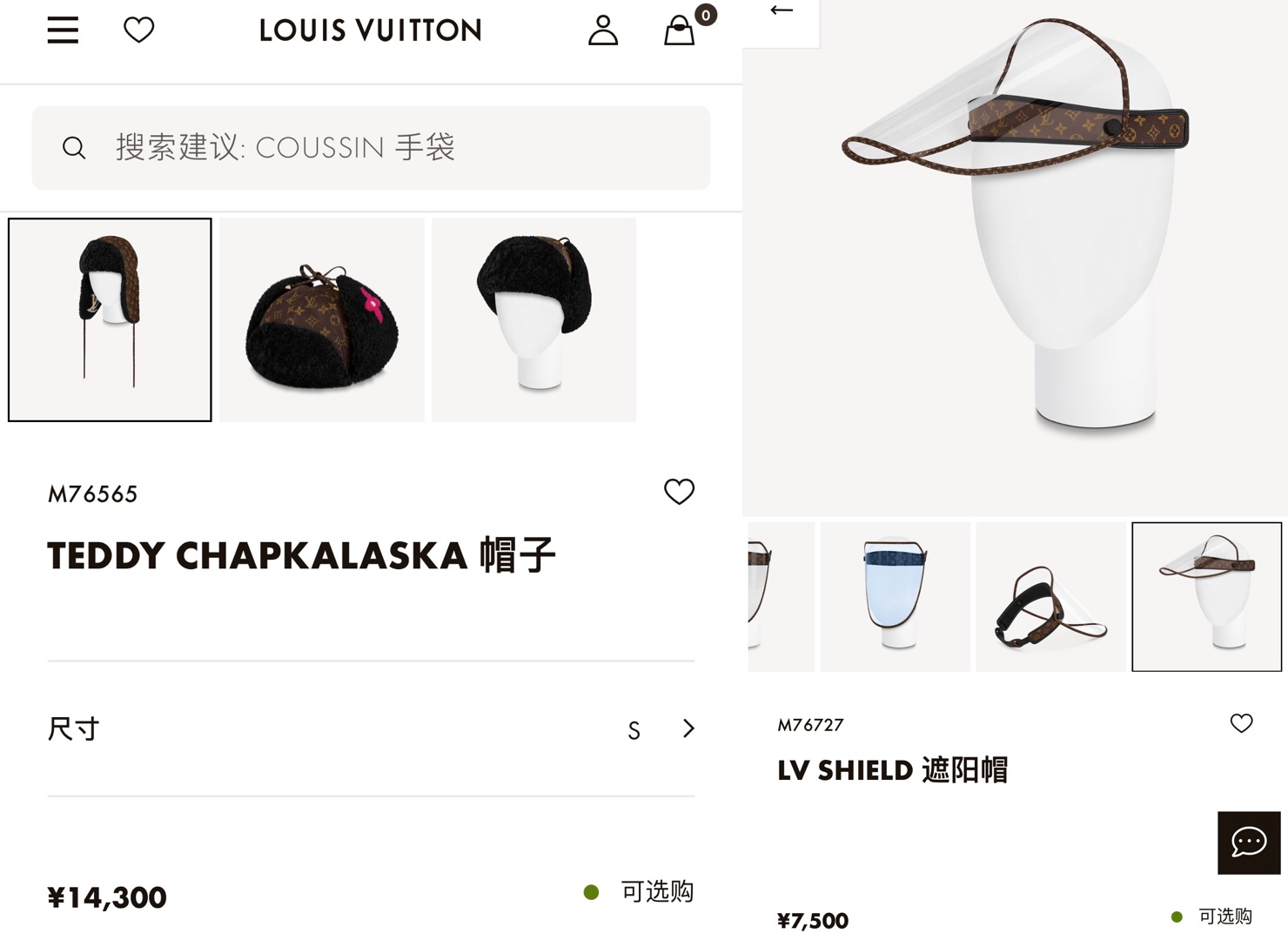
Task: Click the Louis Vuitton logo
Action: tap(371, 30)
